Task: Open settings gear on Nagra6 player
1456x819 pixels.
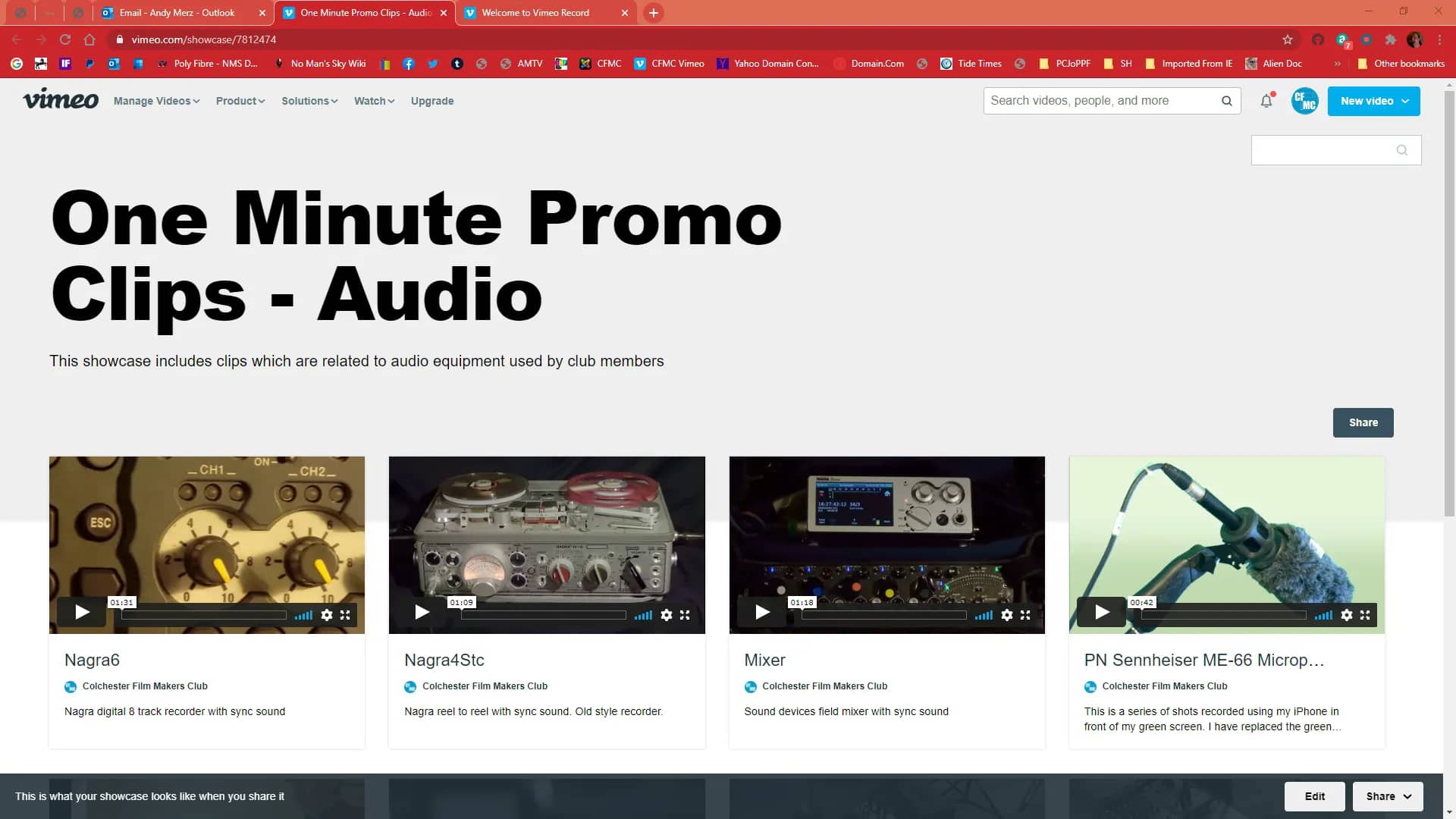Action: click(x=327, y=615)
